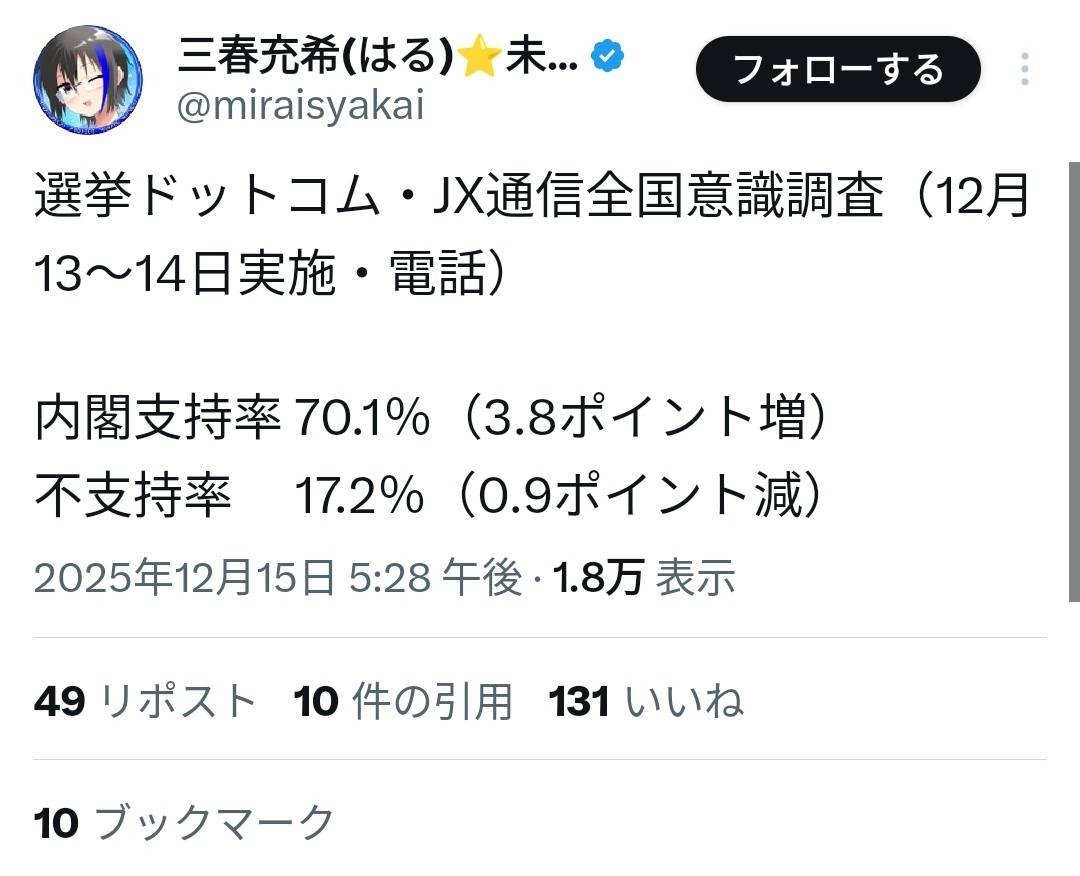Open the 2025年12月15日 5:28 午後 timestamp
Viewport: 1080px width, 876px height.
277,578
